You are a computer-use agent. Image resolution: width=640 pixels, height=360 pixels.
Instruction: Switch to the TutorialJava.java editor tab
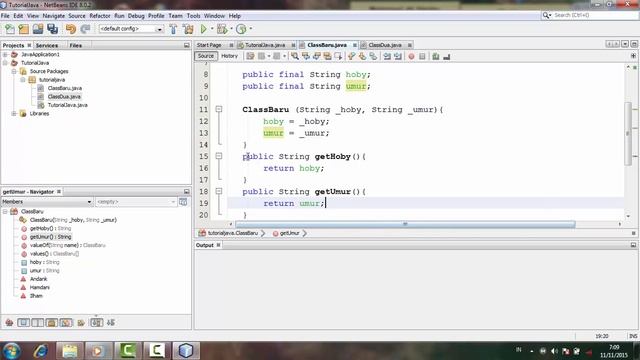[265, 45]
